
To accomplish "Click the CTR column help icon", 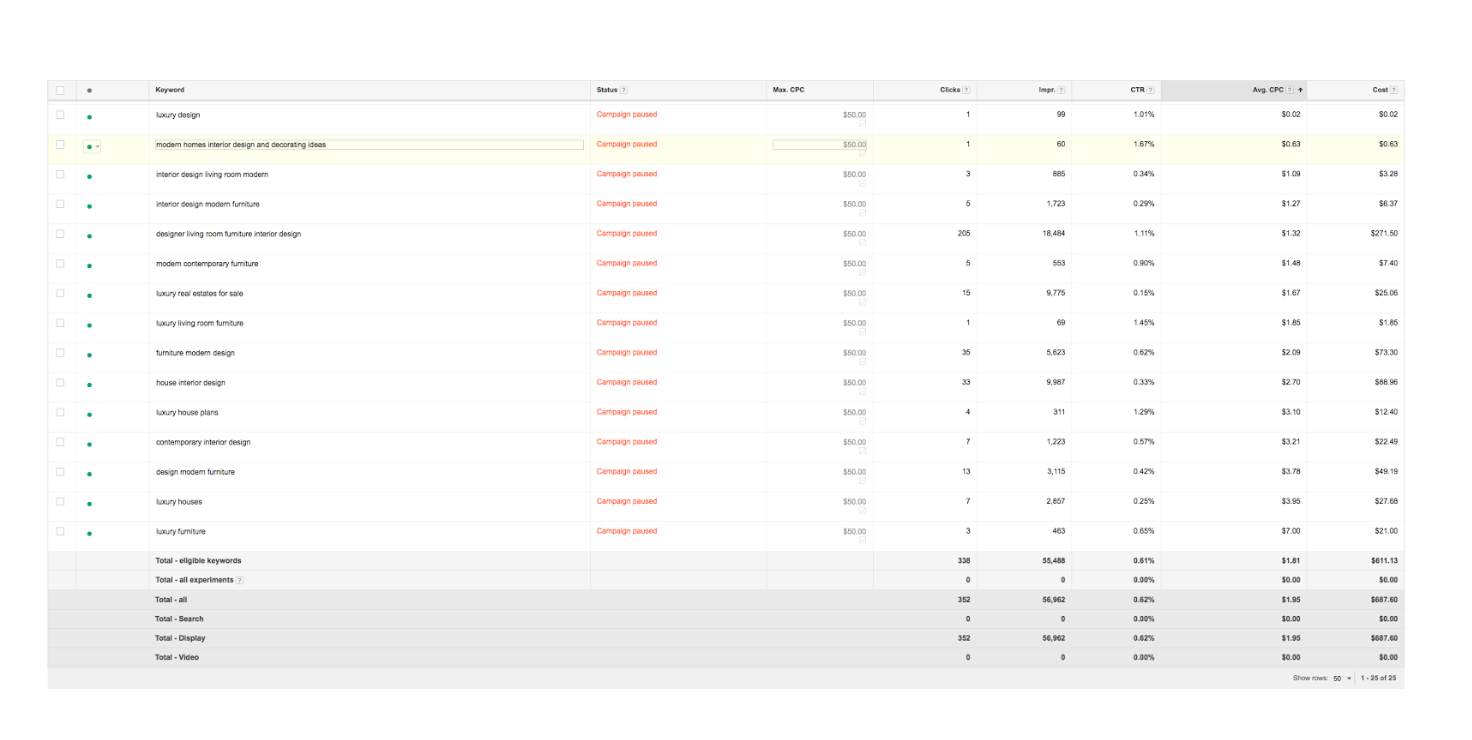I will point(1151,90).
